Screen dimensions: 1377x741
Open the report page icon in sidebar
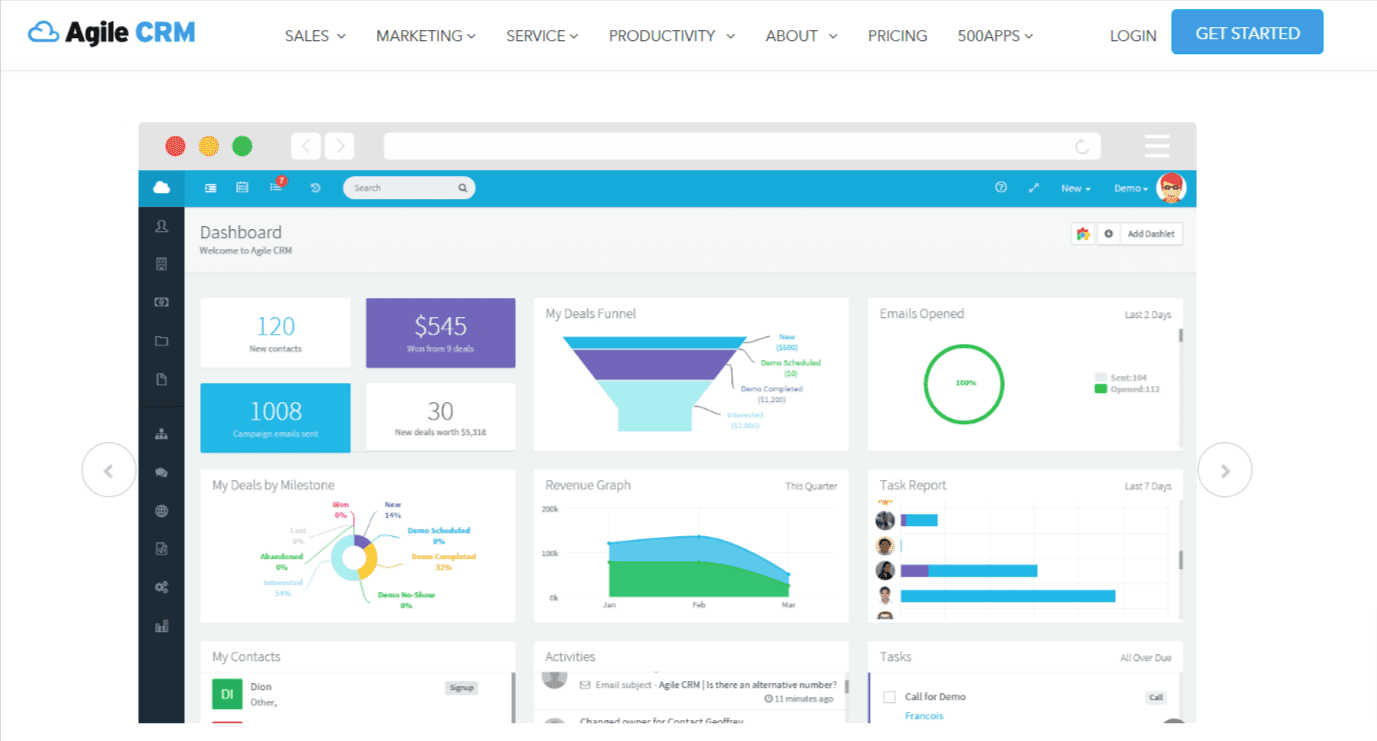[x=161, y=549]
